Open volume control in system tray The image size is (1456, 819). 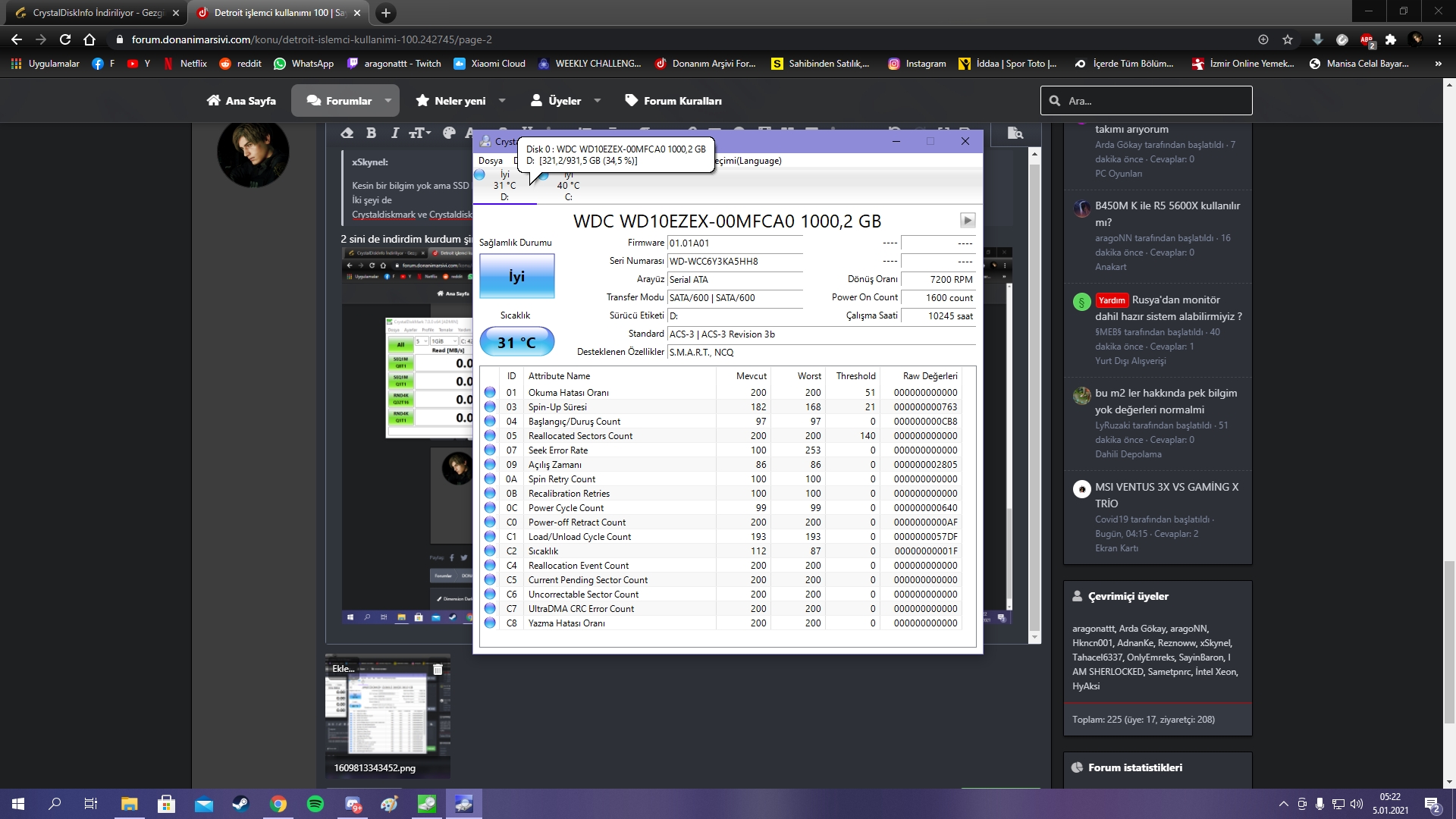(1357, 804)
